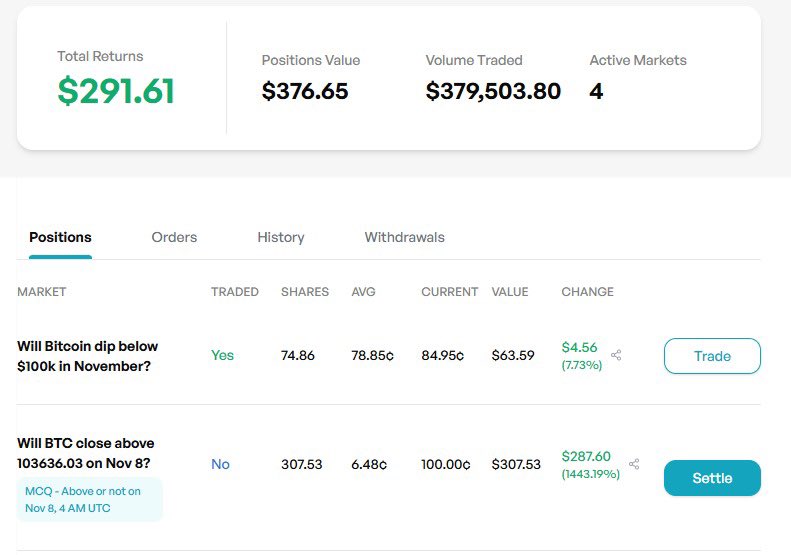Select the average price 78.85¢

pyautogui.click(x=372, y=355)
